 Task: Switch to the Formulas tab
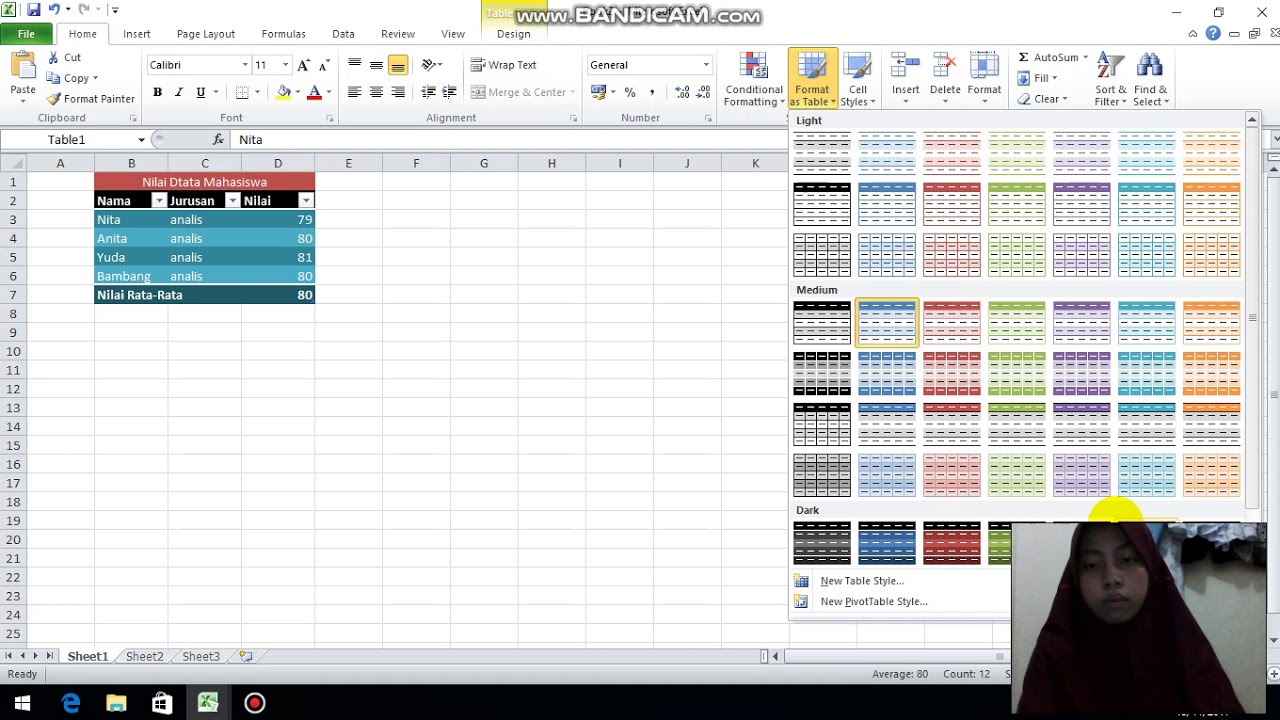click(x=283, y=34)
